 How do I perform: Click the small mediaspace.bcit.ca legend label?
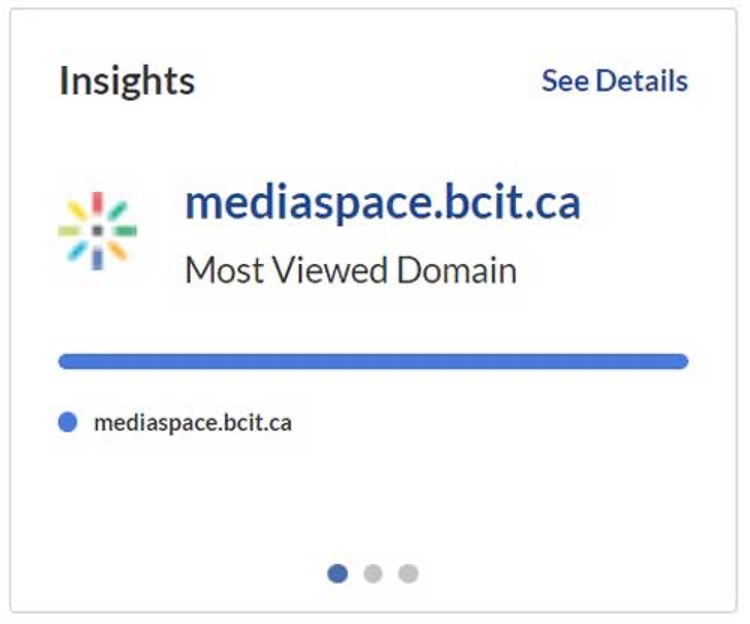coord(193,423)
